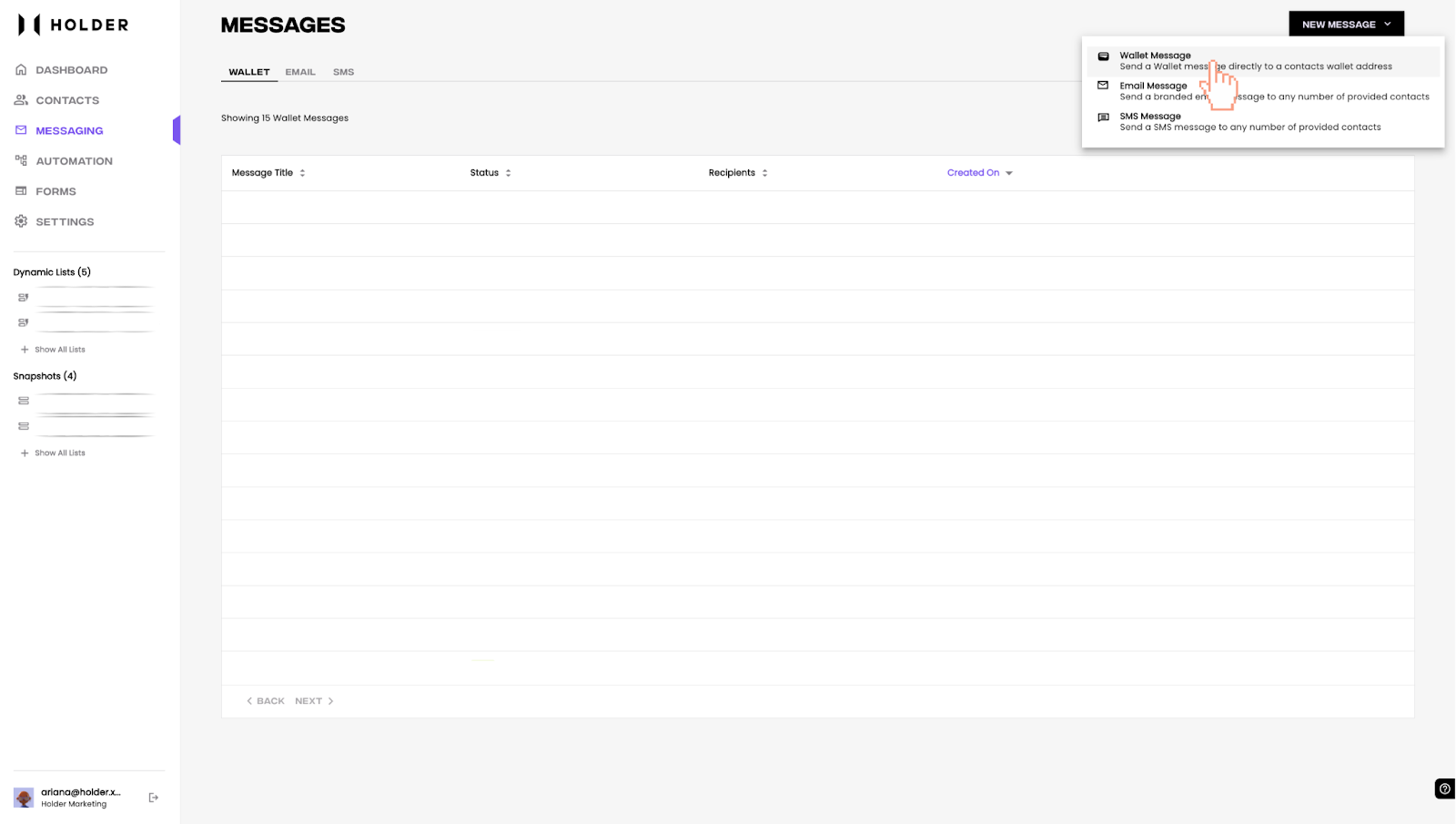Click the Holder Marketing workspace label
Viewport: 1456px width, 824px height.
[x=74, y=805]
